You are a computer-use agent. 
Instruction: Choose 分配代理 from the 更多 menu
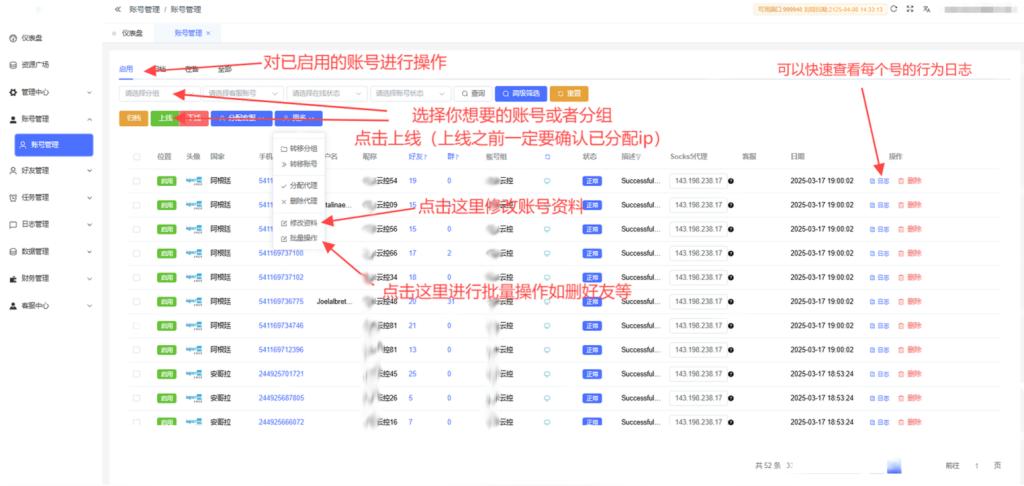[x=298, y=186]
